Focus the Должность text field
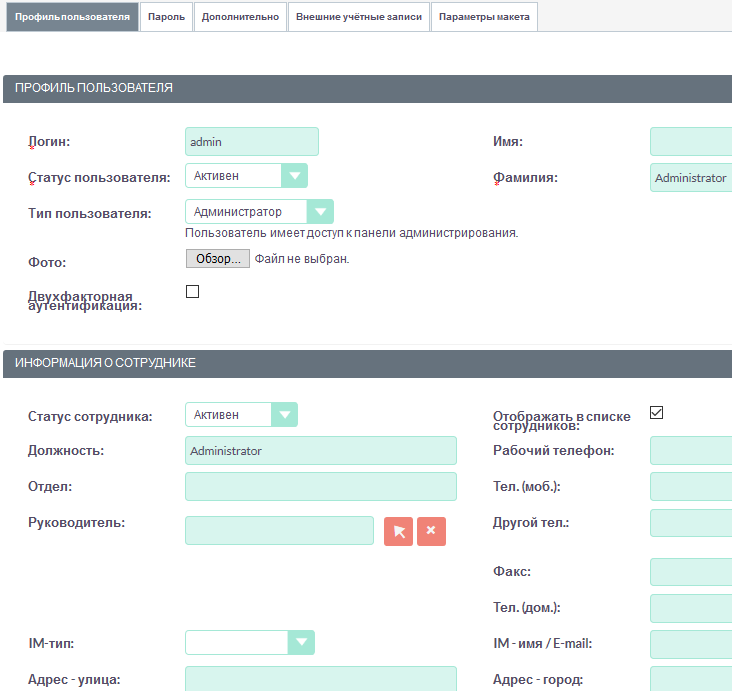 320,451
